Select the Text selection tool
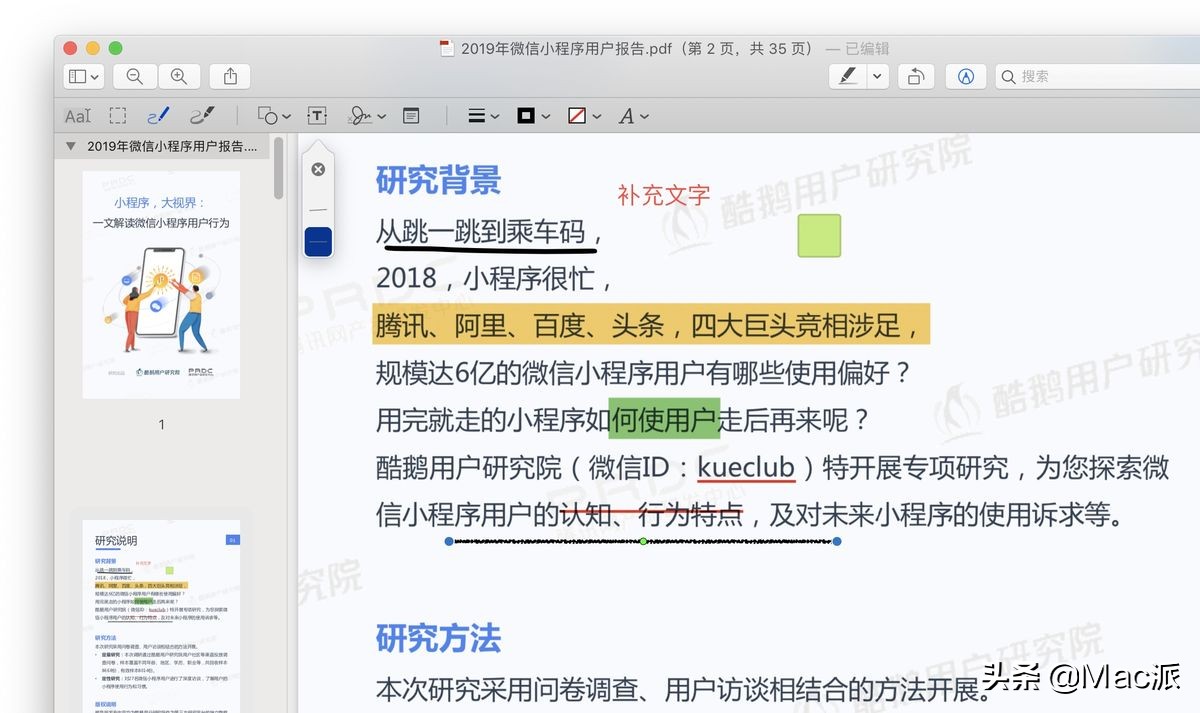Viewport: 1200px width, 713px height. pos(77,115)
